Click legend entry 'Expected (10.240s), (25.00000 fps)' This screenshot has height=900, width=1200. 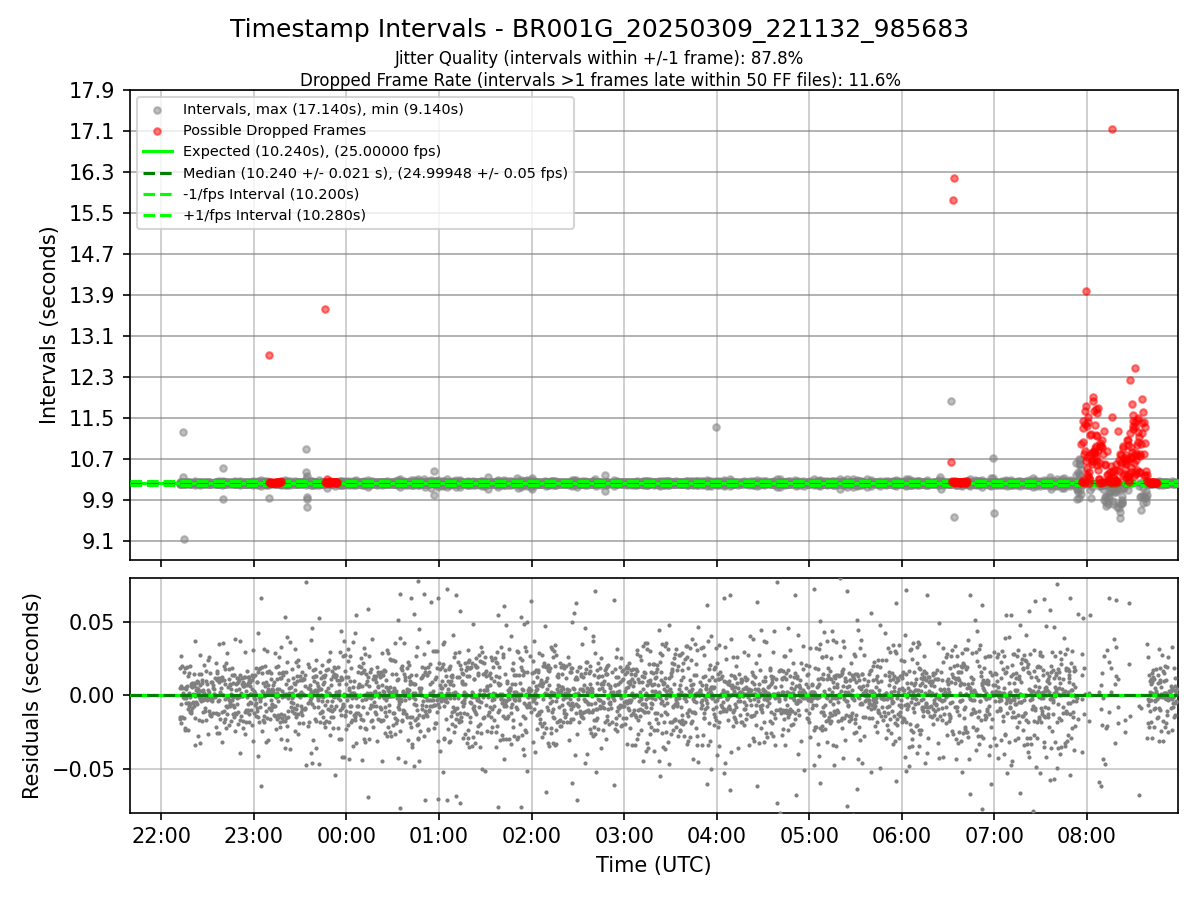coord(311,151)
